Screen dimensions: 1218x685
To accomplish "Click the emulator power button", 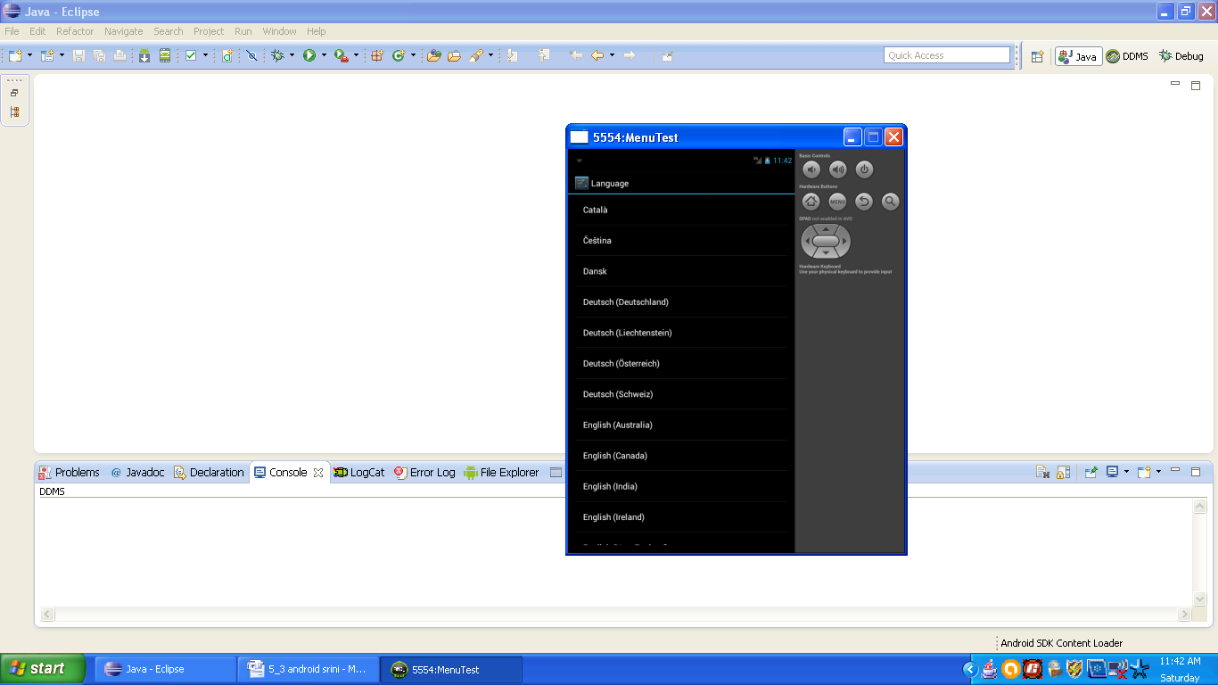I will 864,170.
